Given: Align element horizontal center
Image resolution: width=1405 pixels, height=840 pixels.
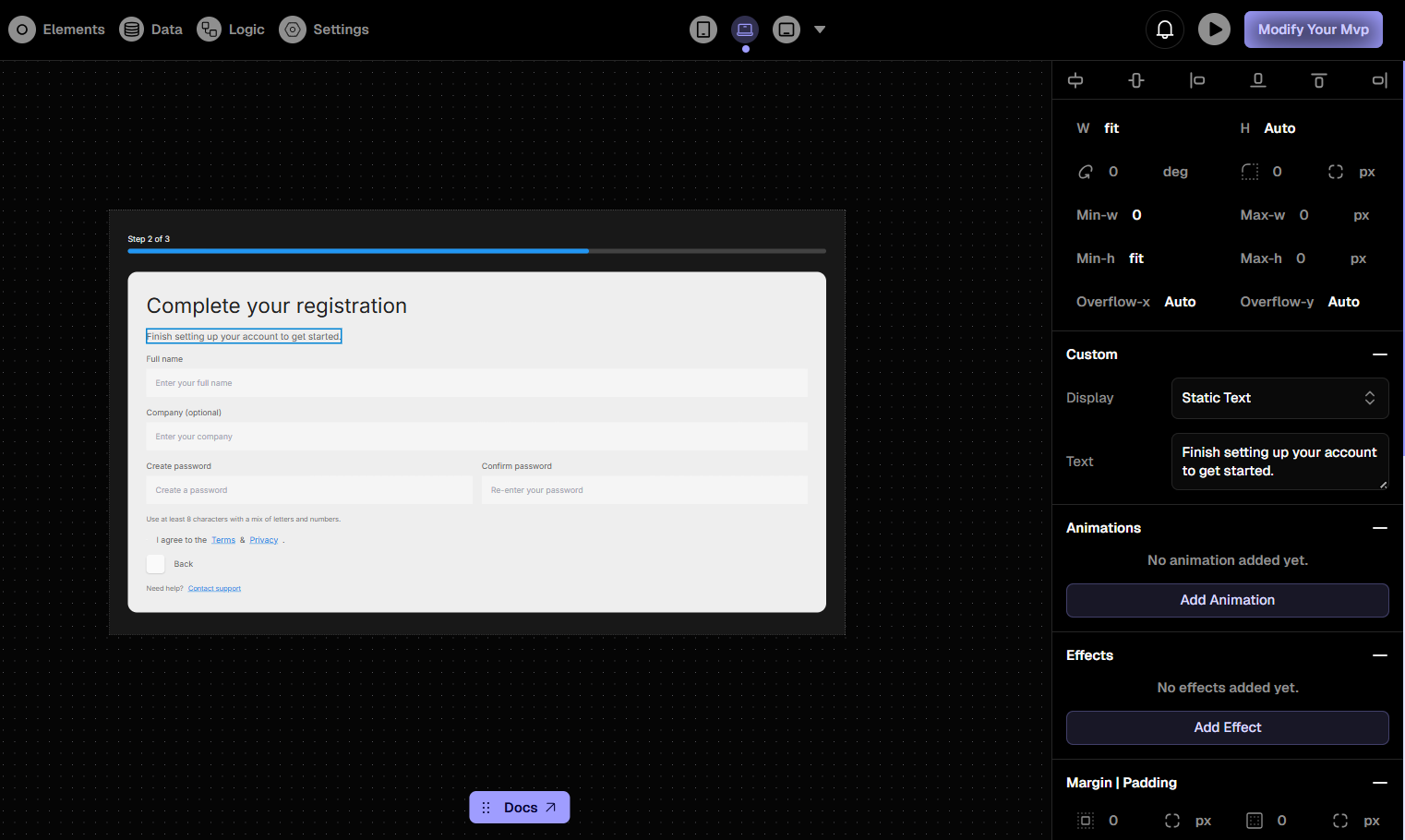Looking at the screenshot, I should click(1075, 80).
